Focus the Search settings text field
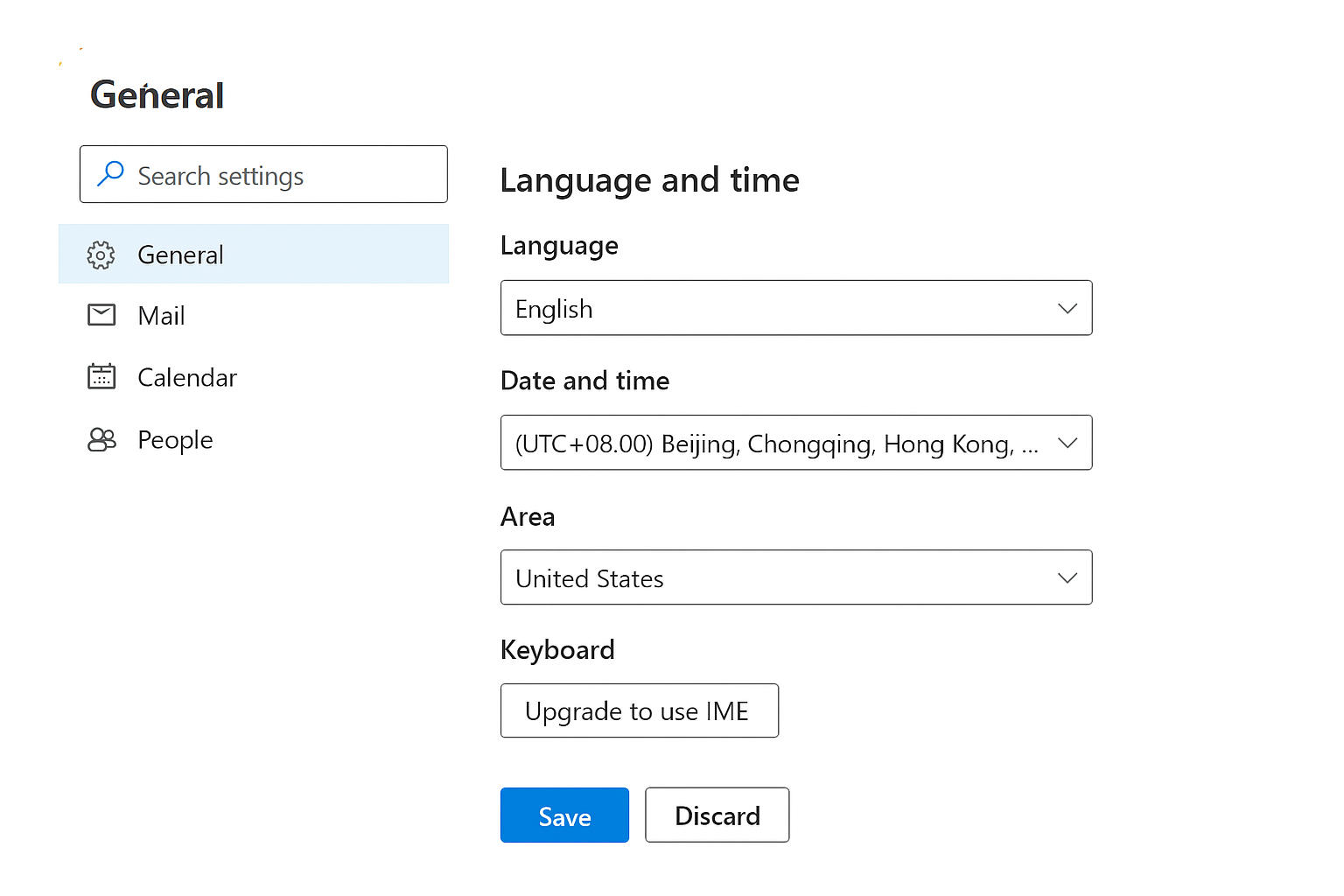This screenshot has height=896, width=1344. [280, 176]
